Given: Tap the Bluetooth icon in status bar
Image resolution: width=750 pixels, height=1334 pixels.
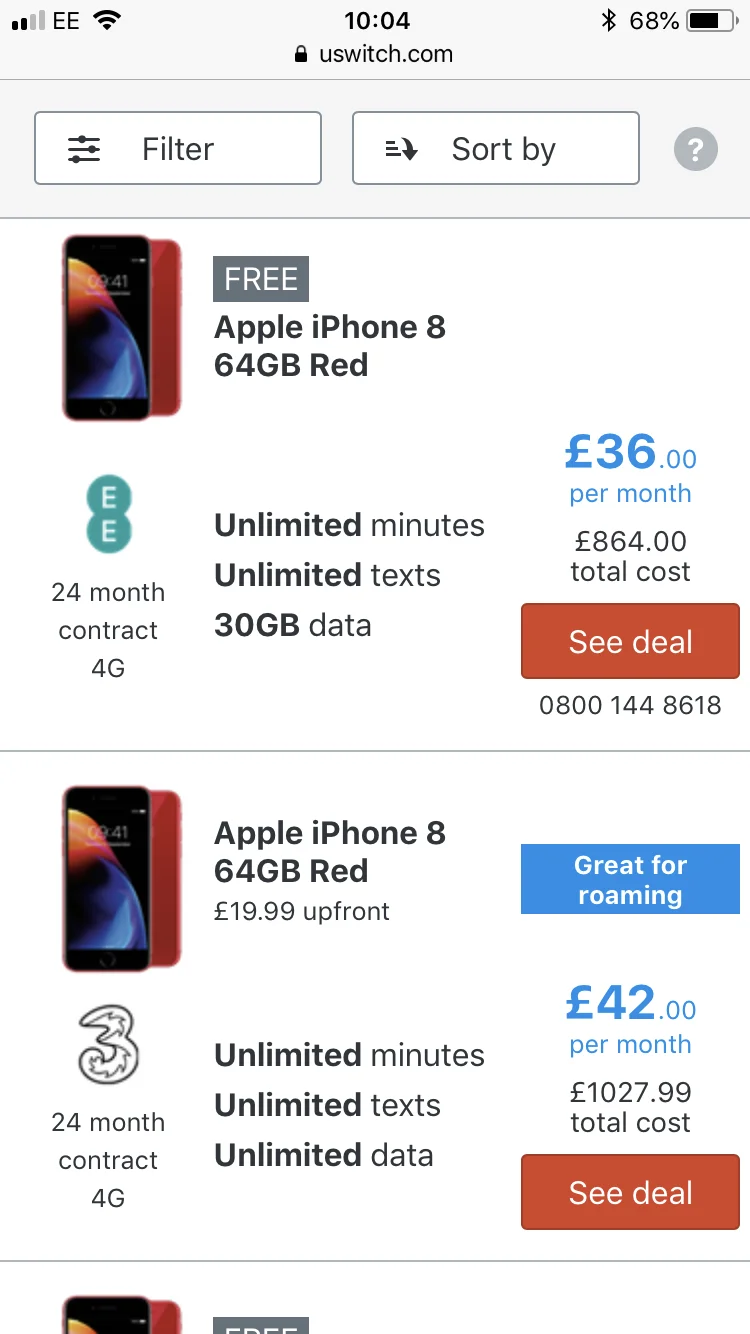Looking at the screenshot, I should 608,20.
